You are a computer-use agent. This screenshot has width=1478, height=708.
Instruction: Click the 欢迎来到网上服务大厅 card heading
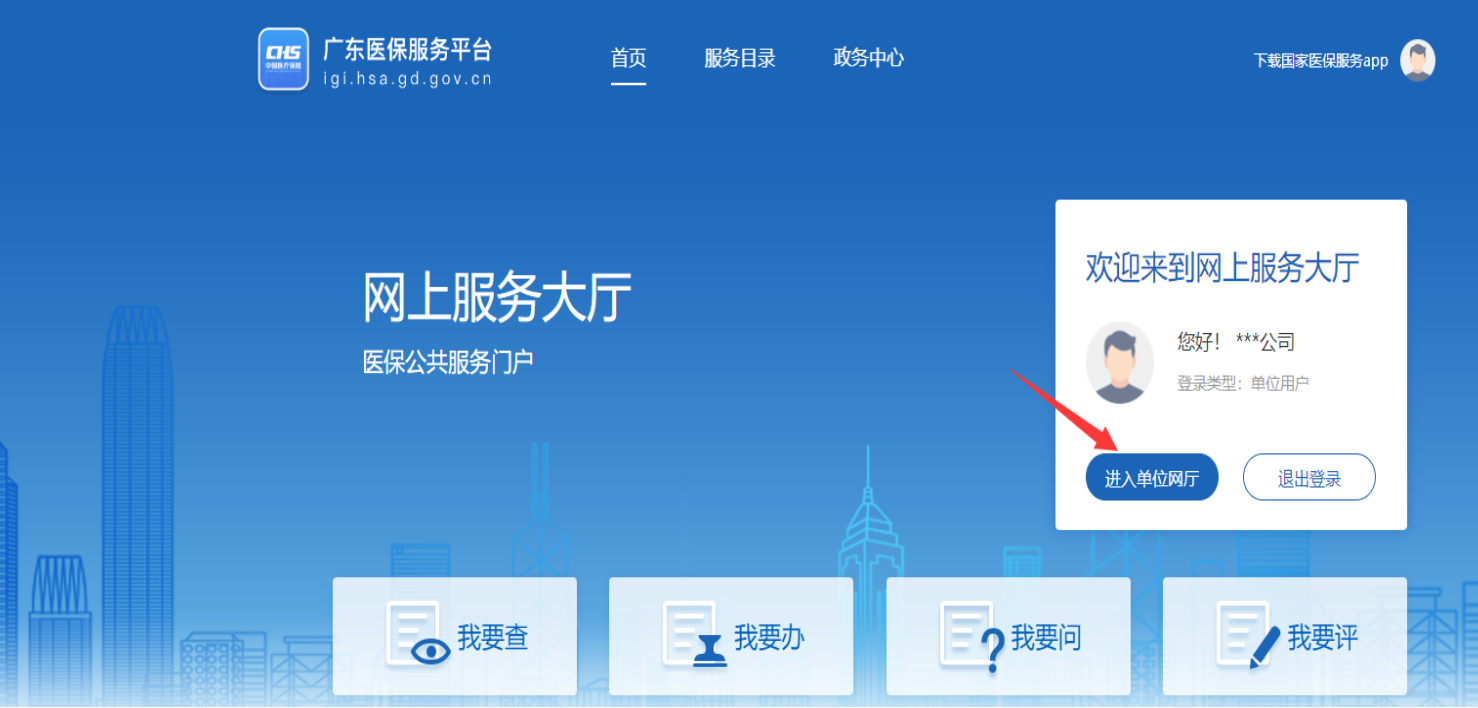coord(1222,268)
